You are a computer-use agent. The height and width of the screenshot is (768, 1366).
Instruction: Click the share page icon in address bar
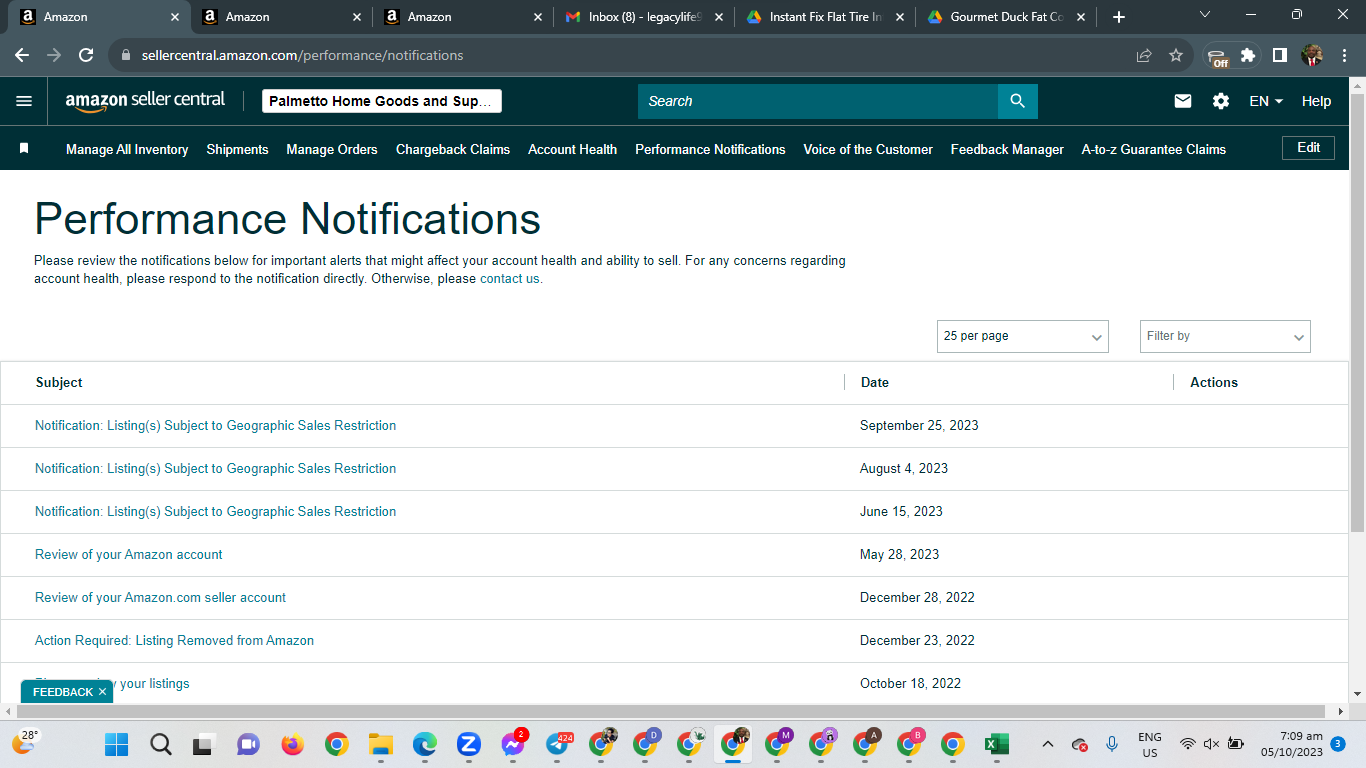(x=1144, y=55)
